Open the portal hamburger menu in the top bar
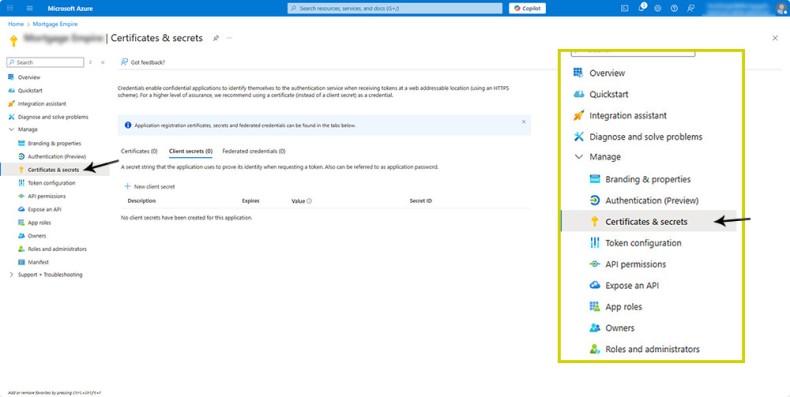 coord(30,9)
